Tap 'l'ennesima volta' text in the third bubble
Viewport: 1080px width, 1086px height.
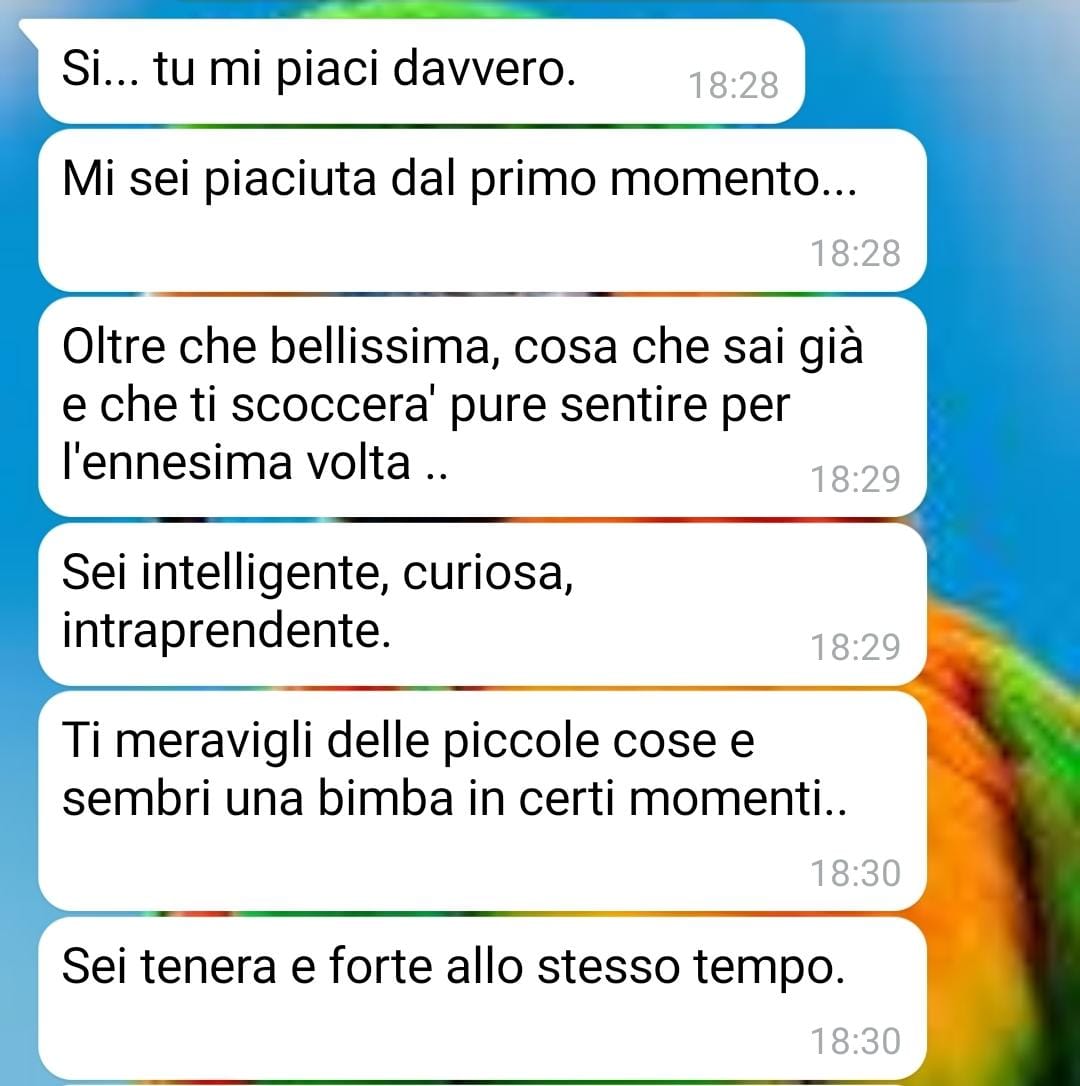(x=236, y=462)
